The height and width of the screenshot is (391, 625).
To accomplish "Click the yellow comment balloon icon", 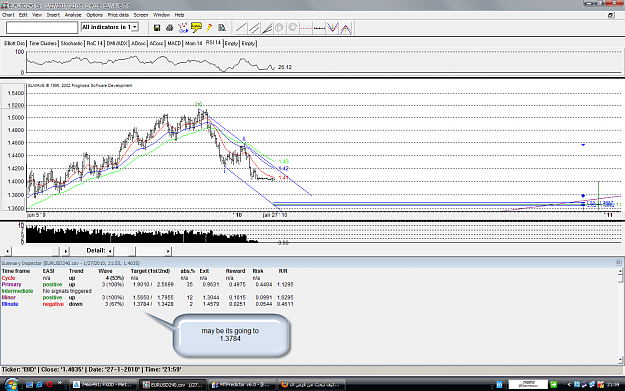I will (x=196, y=28).
